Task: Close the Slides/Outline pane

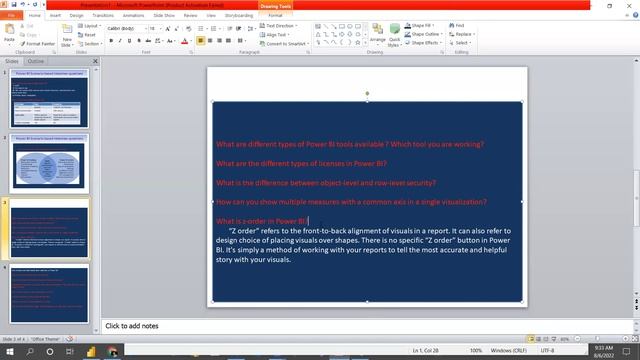Action: point(95,61)
